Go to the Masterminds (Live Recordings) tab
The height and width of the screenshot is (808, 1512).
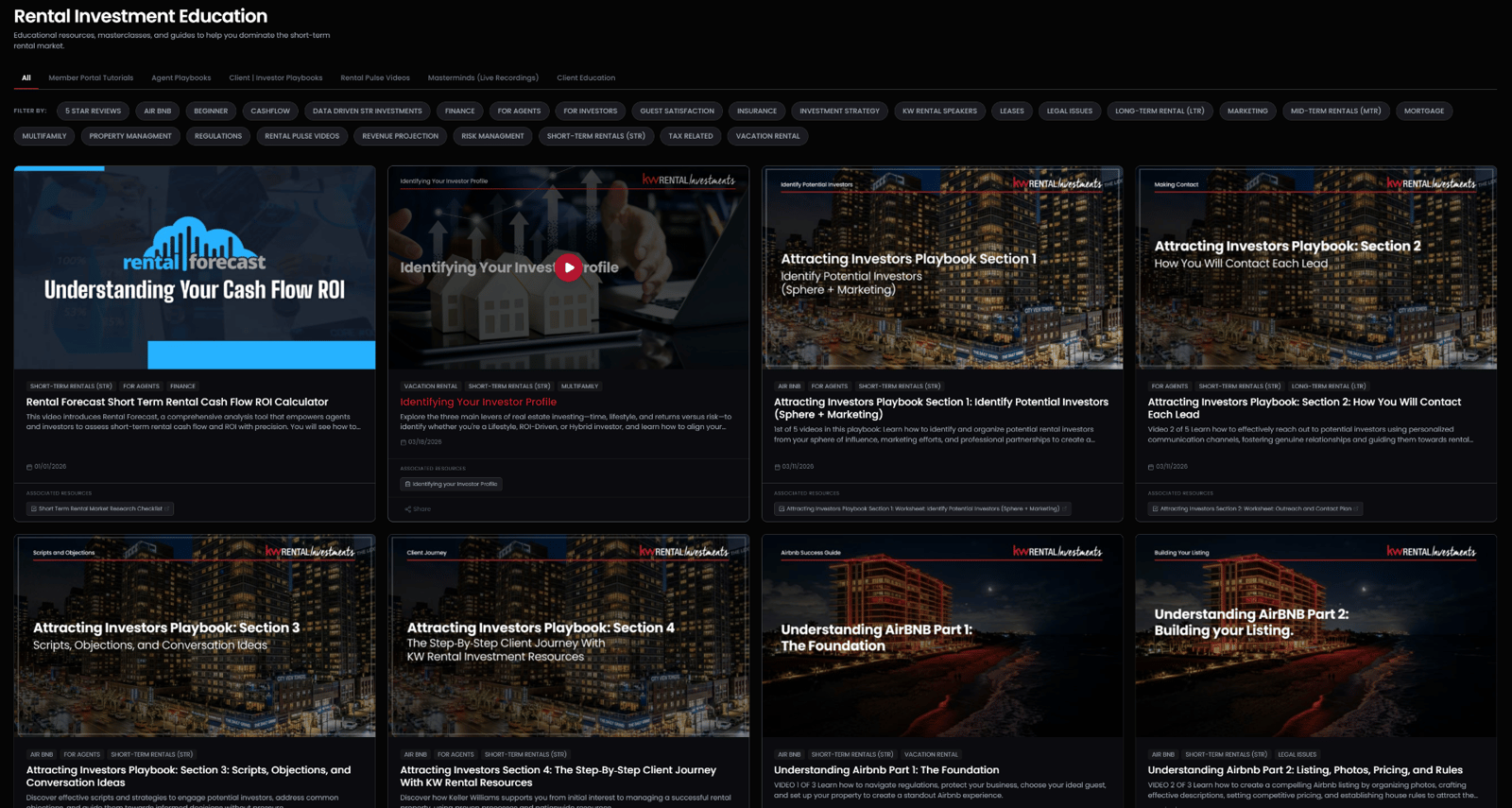(x=483, y=77)
